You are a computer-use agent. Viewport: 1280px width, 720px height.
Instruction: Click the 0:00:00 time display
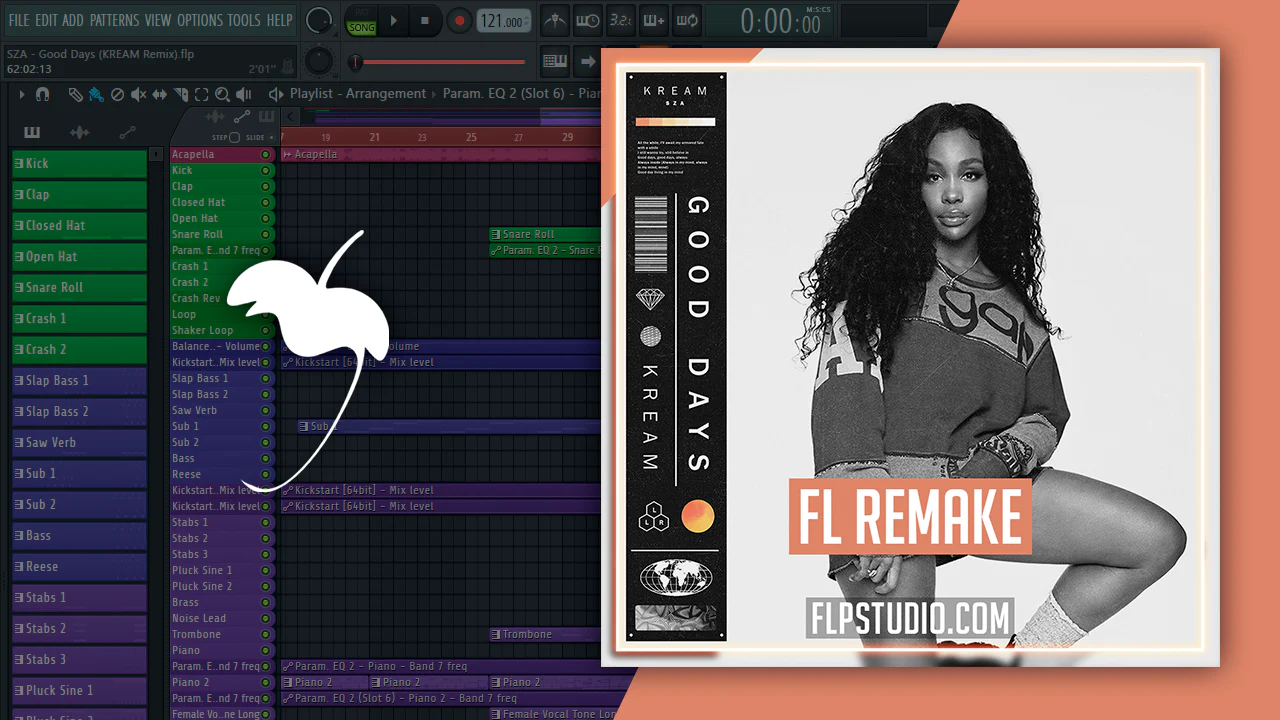coord(780,21)
